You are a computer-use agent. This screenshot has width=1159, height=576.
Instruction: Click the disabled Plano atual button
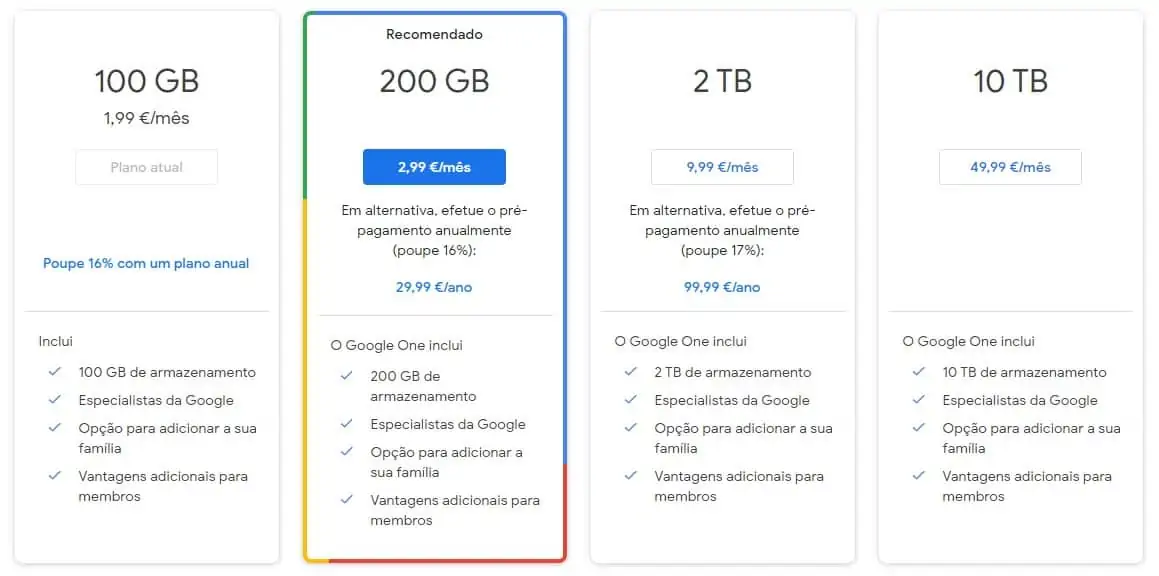(146, 167)
